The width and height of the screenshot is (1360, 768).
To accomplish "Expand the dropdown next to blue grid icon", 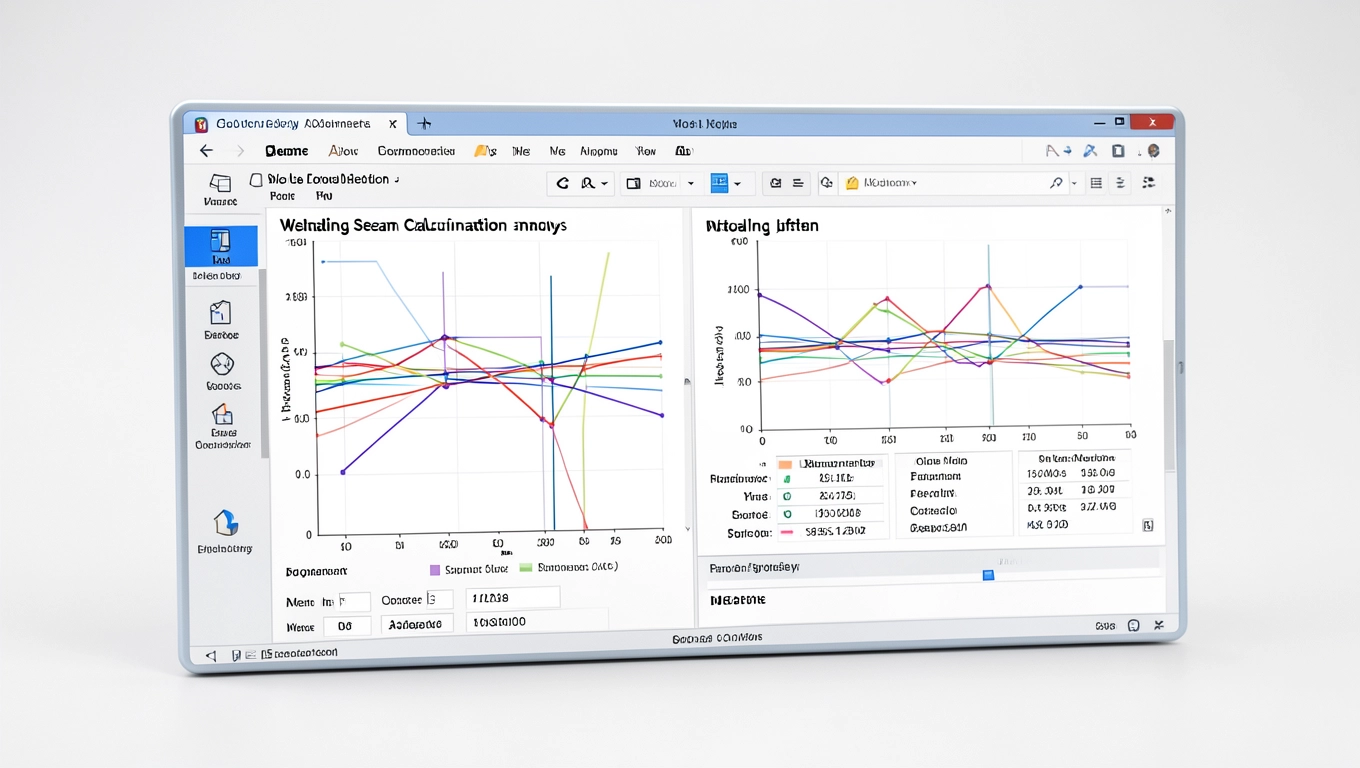I will [x=738, y=184].
